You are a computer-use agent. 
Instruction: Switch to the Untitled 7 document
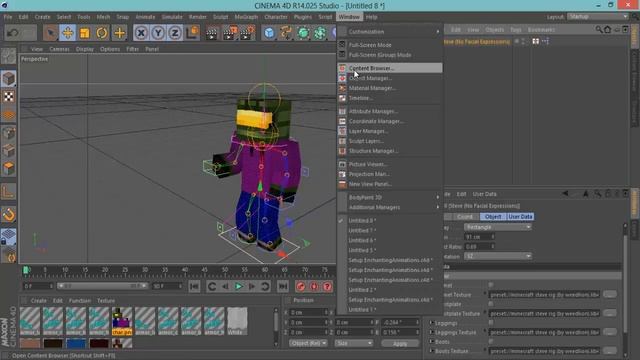pos(390,230)
